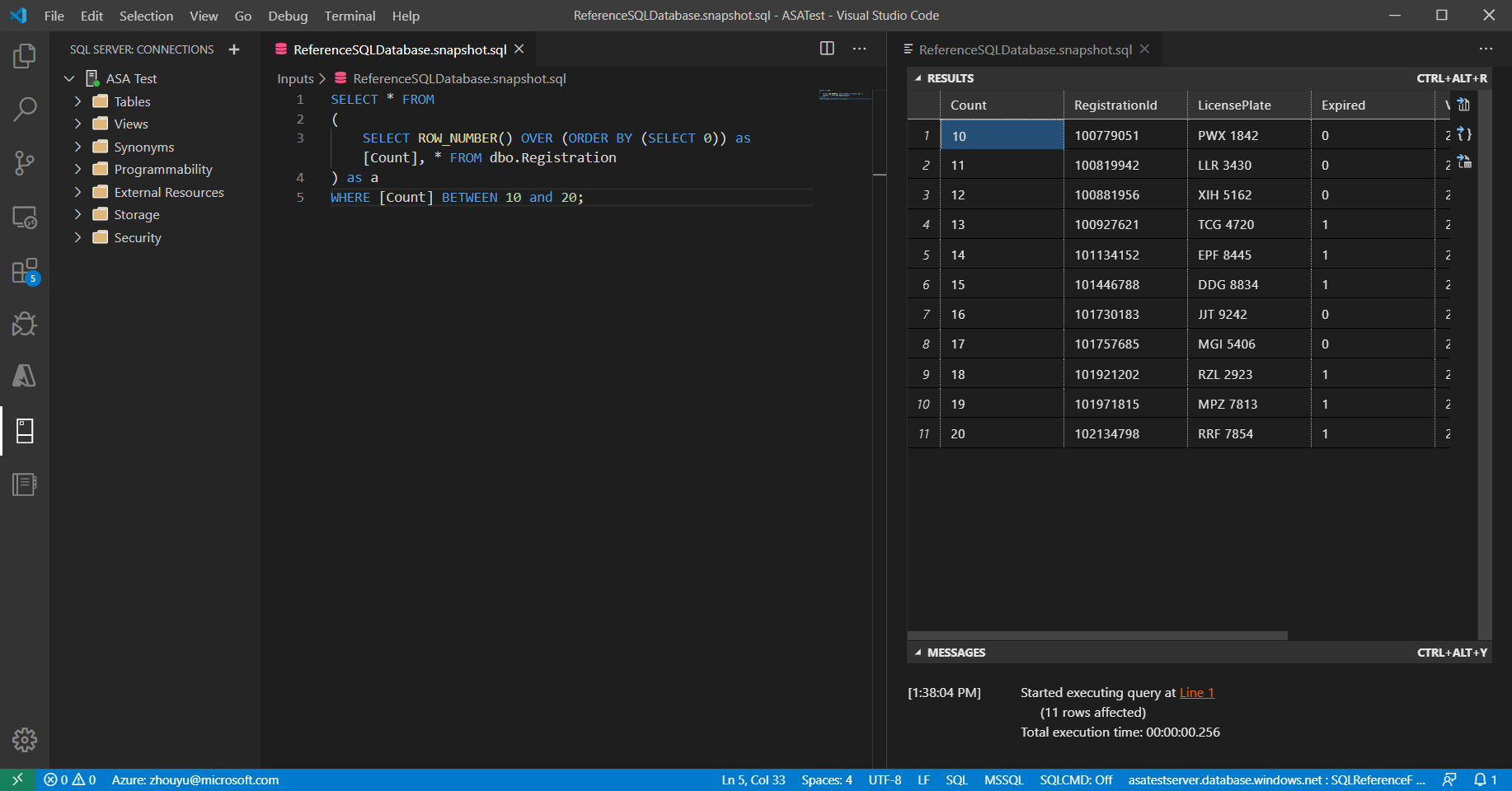Open the Run and Debug view
The image size is (1512, 791).
click(25, 324)
